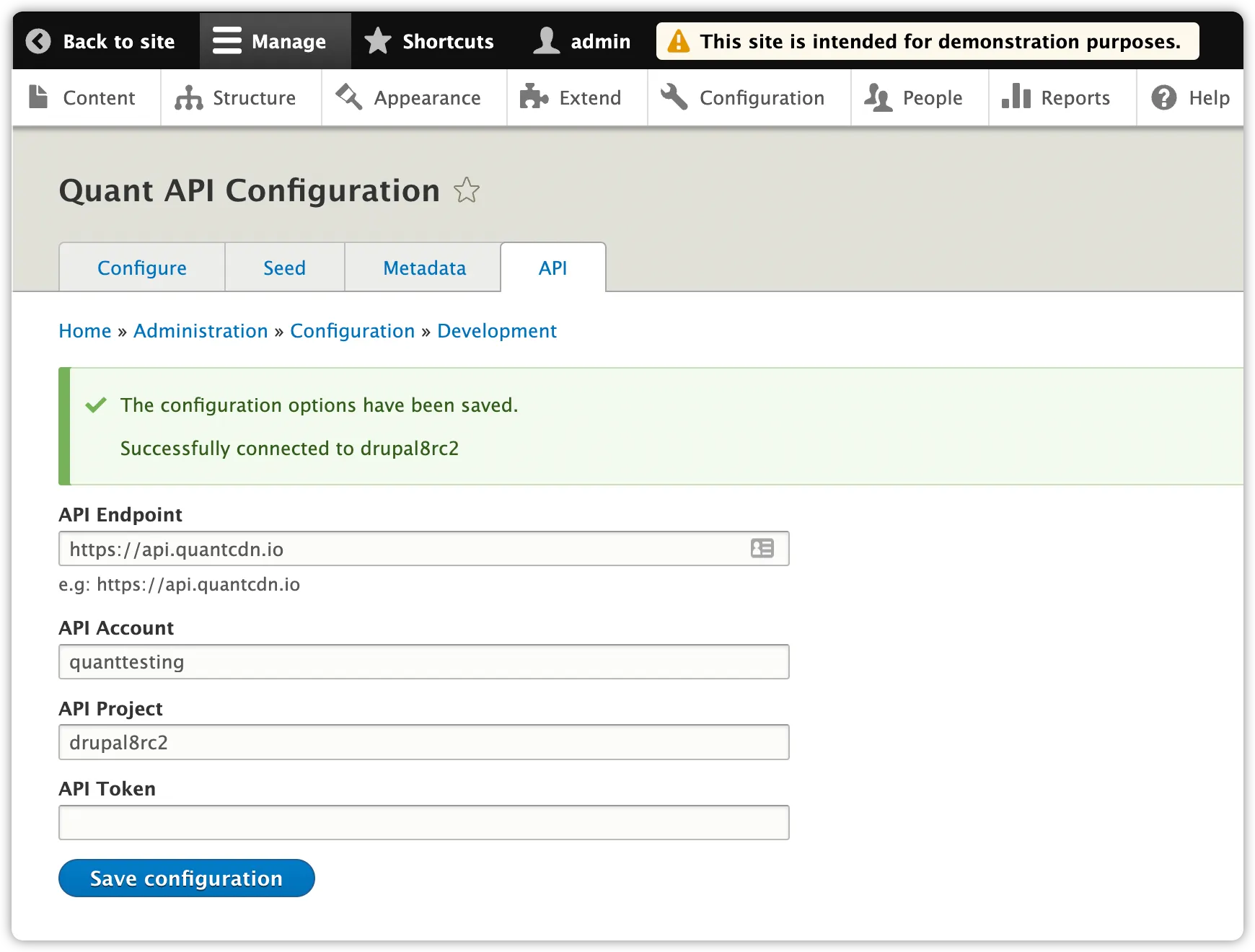
Task: Click inside the API Token field
Action: pos(424,822)
